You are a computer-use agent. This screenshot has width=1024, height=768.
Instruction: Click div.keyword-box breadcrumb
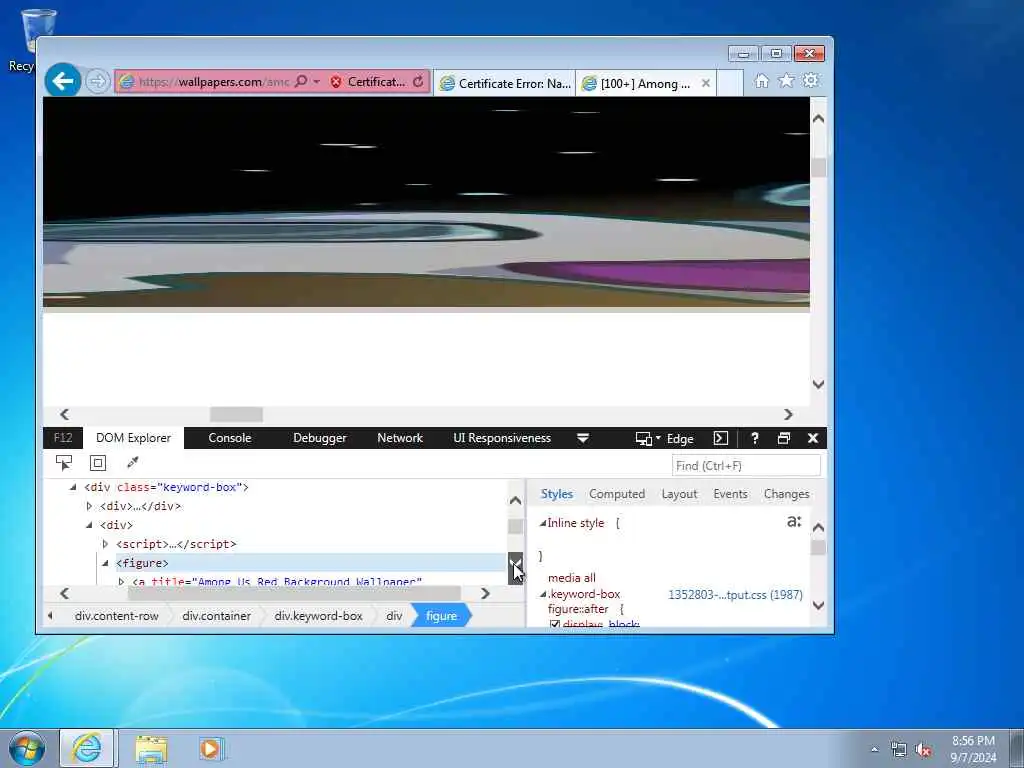click(318, 616)
